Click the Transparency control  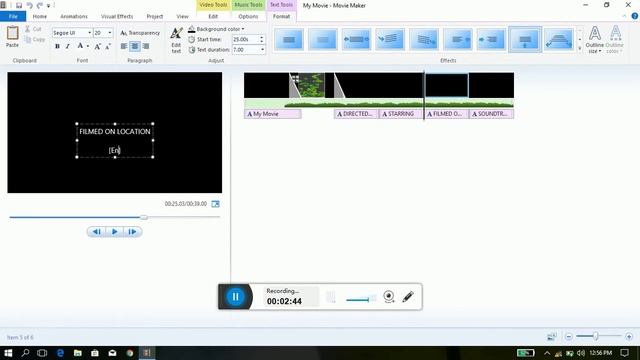click(140, 33)
